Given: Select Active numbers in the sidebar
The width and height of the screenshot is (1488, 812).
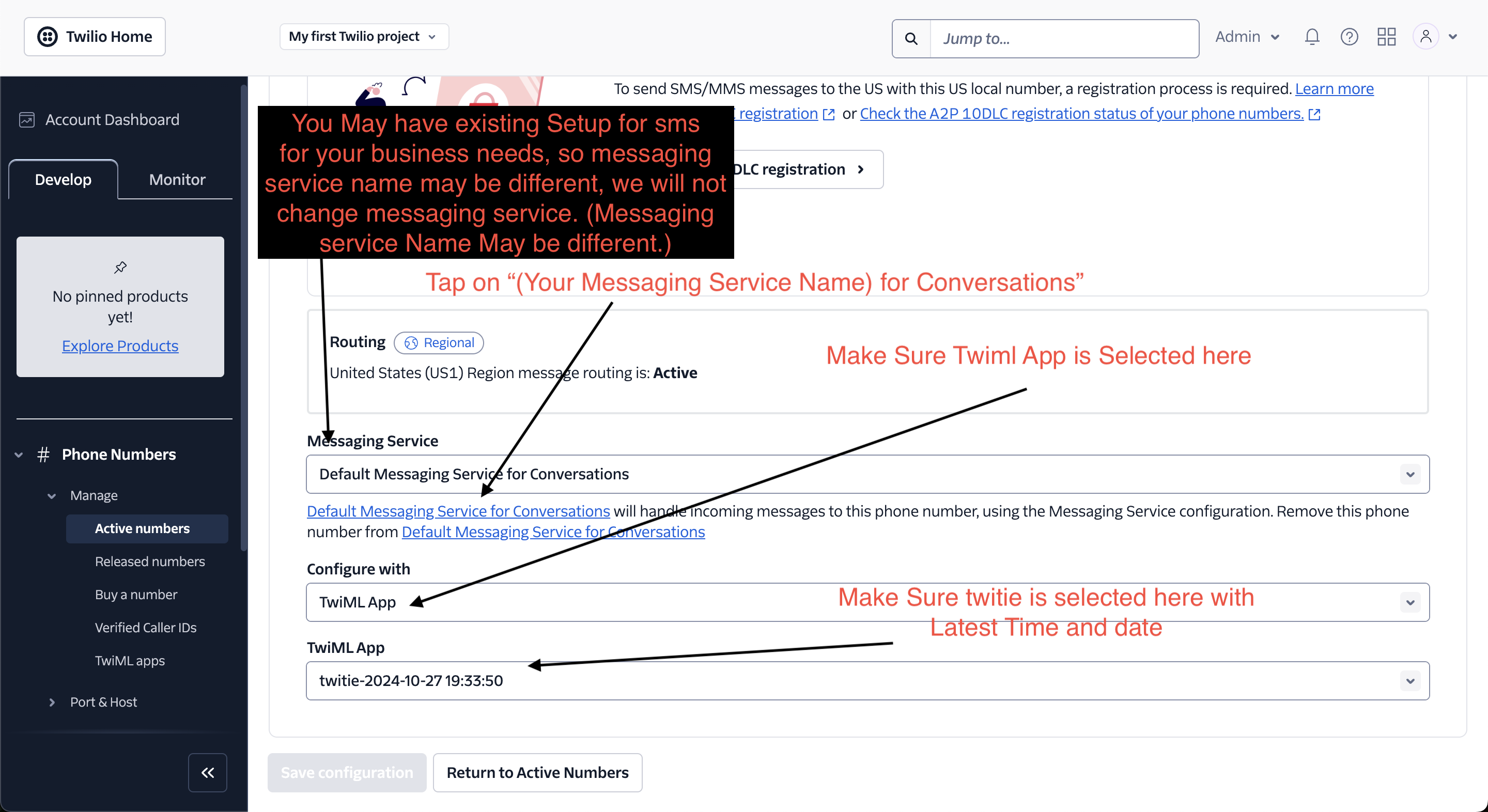Looking at the screenshot, I should point(147,528).
